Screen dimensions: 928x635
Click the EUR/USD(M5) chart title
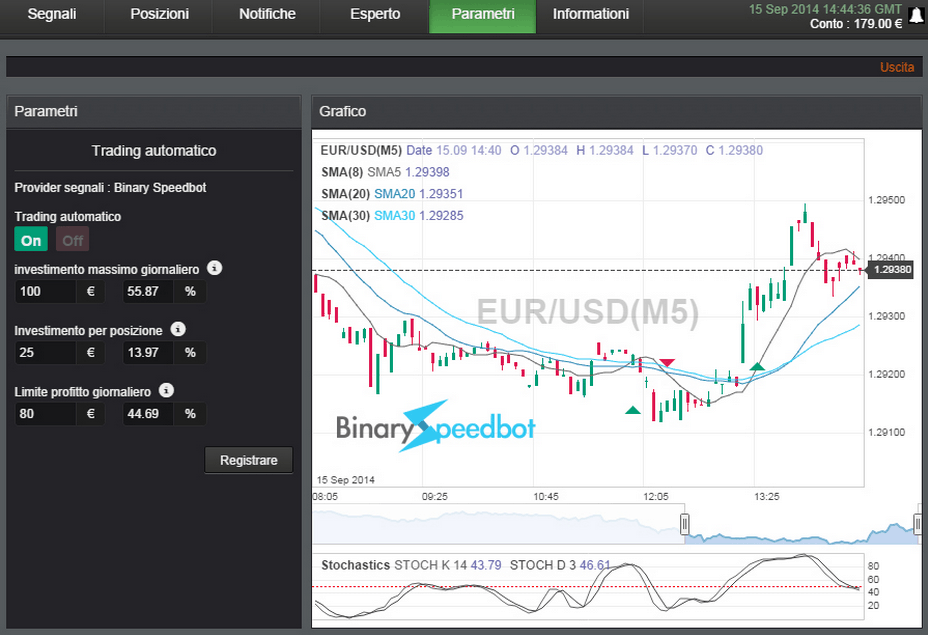[360, 150]
